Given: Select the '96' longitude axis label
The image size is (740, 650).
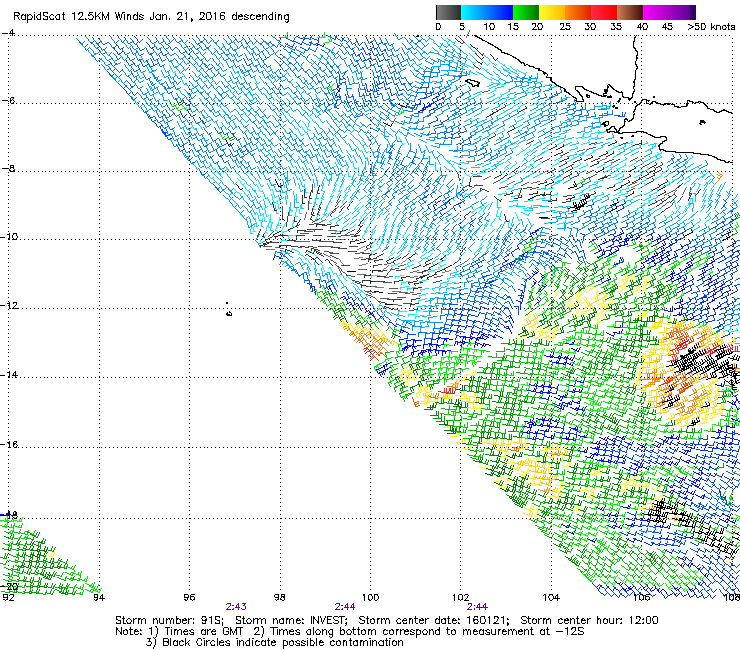Looking at the screenshot, I should click(x=189, y=598).
